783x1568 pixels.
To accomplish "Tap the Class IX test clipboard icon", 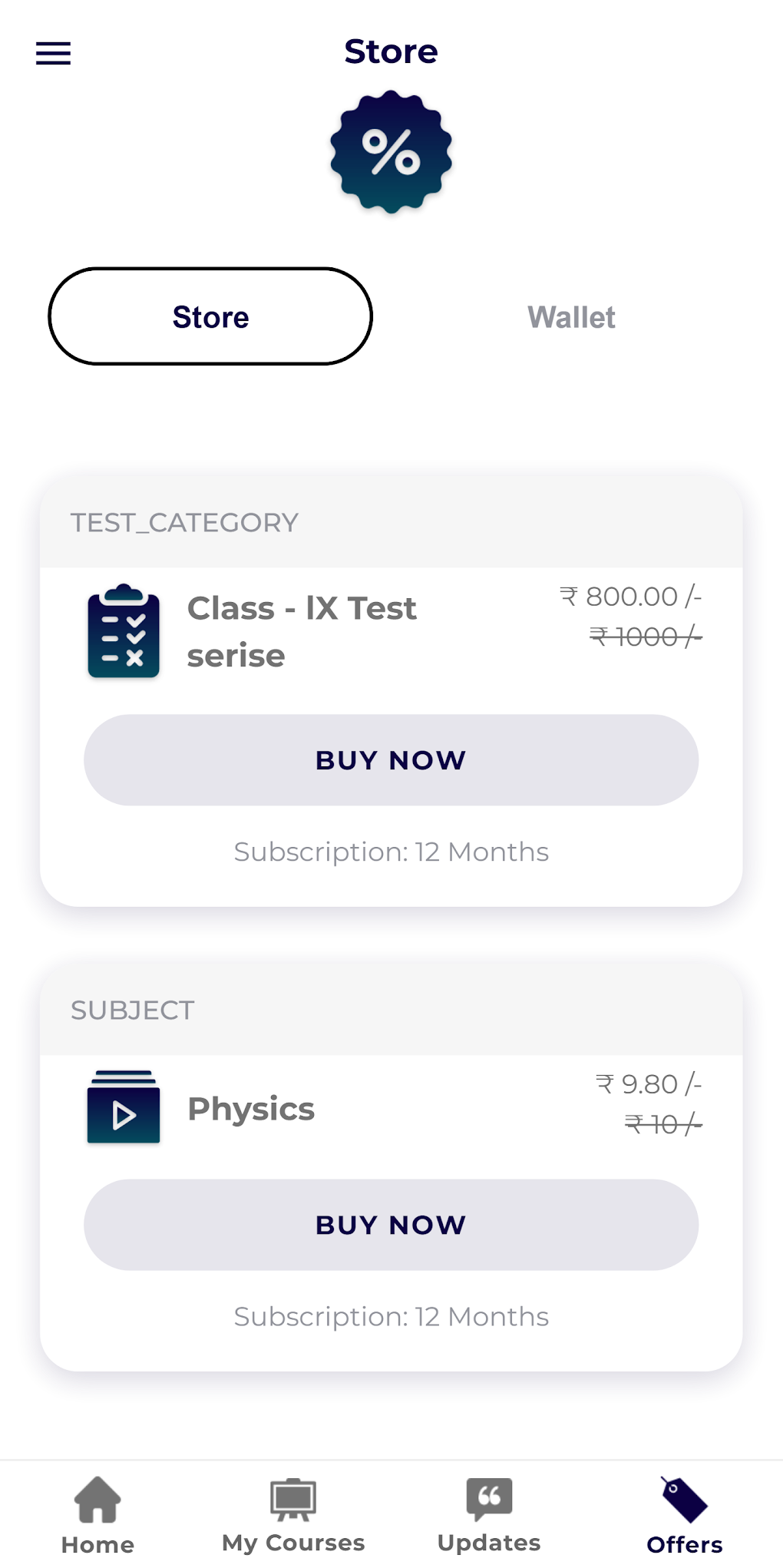I will 124,631.
